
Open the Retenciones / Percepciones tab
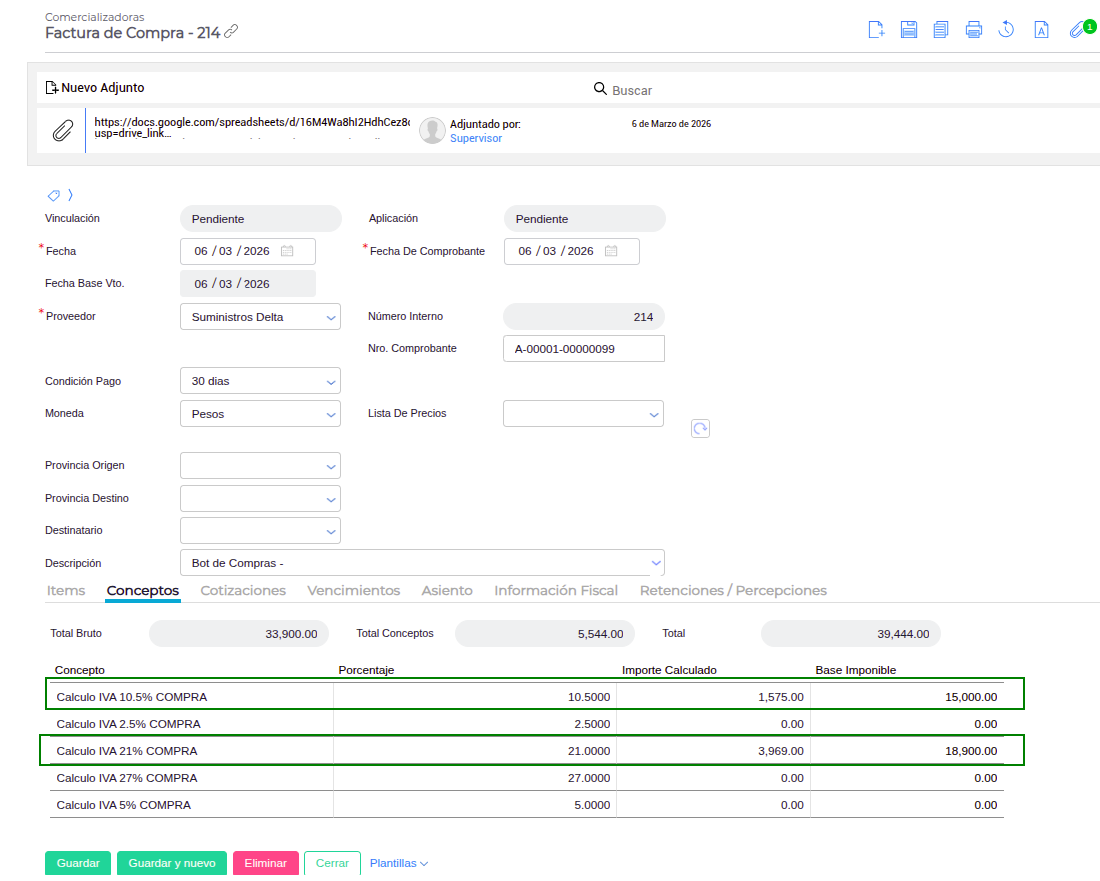point(733,591)
